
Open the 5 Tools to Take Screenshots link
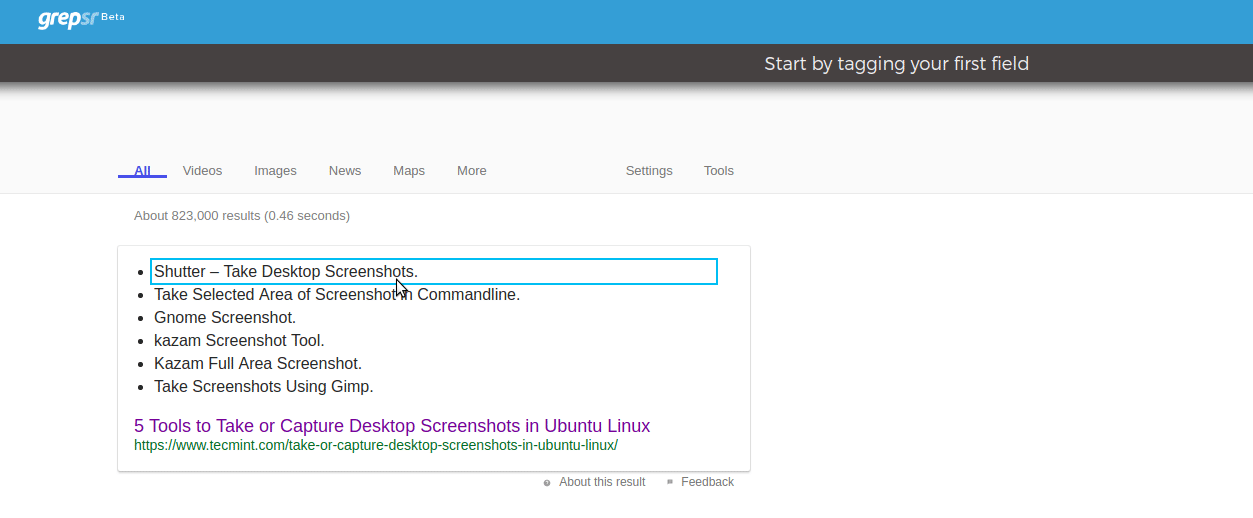[392, 426]
